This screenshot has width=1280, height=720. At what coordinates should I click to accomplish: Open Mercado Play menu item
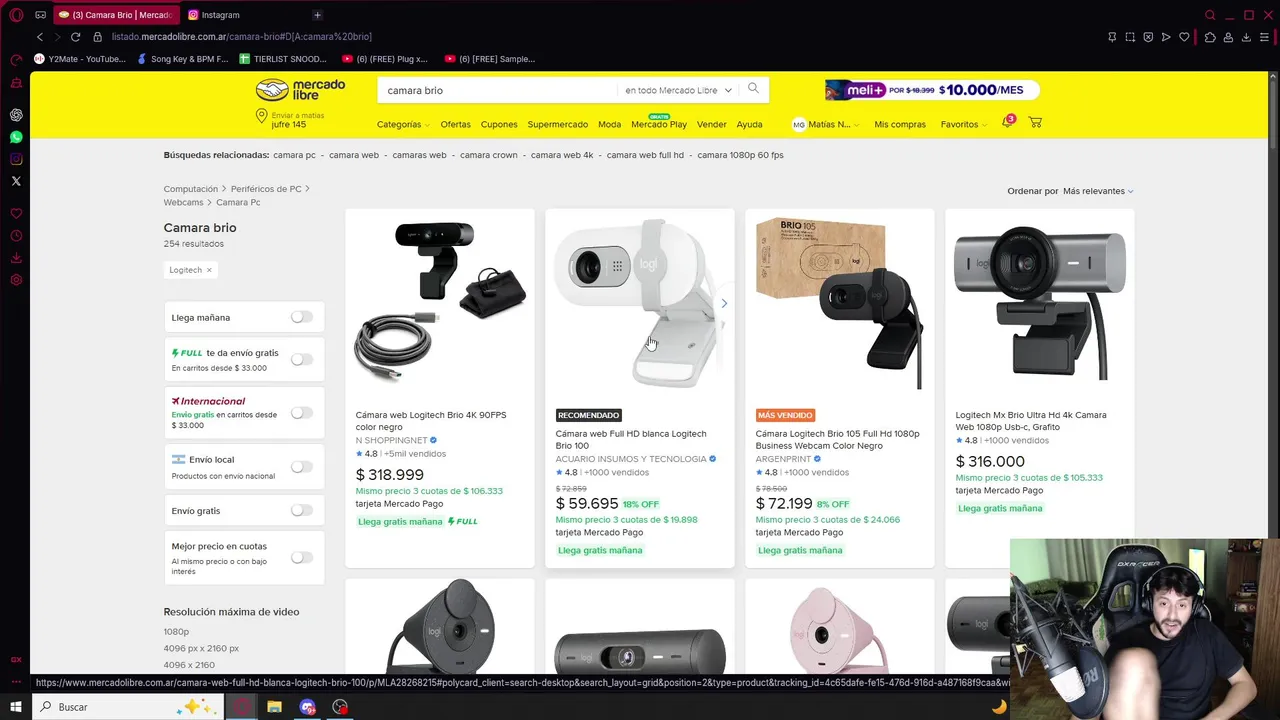(x=659, y=125)
